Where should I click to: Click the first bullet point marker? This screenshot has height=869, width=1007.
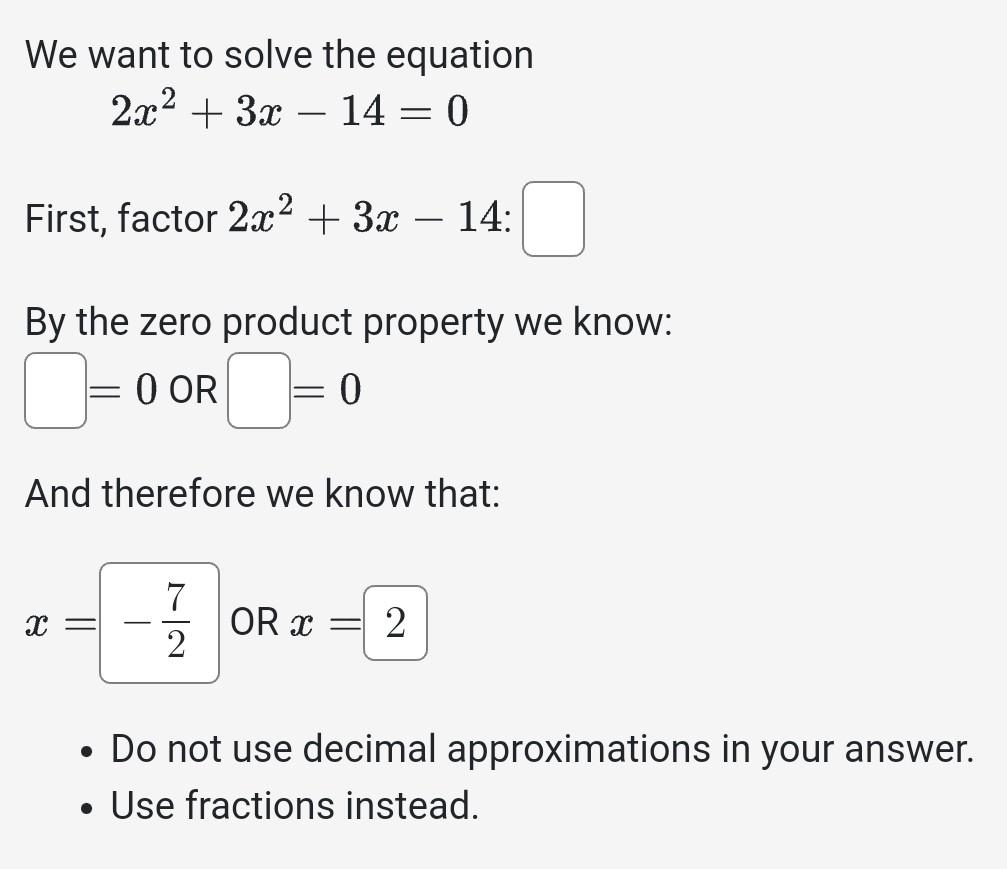[x=88, y=750]
